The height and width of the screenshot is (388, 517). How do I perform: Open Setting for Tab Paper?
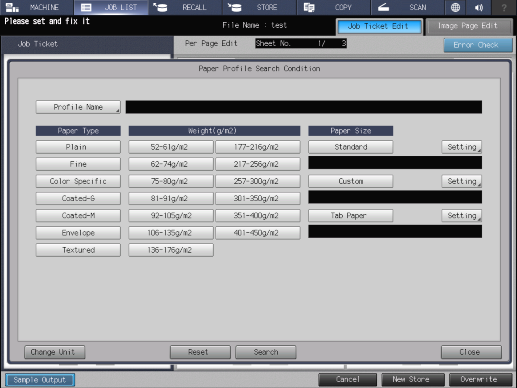pyautogui.click(x=462, y=216)
